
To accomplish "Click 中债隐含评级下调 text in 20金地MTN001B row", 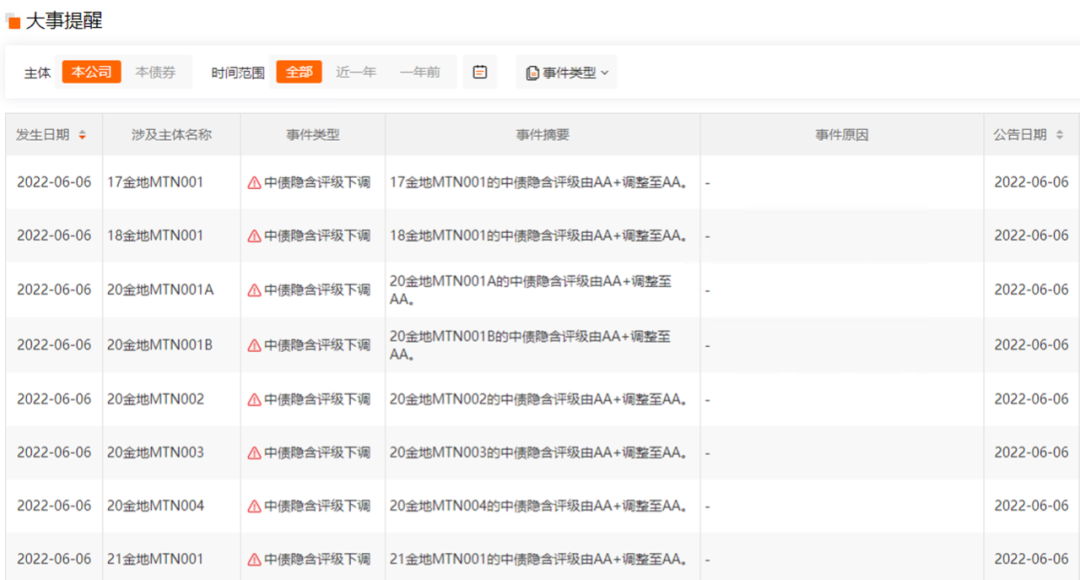I will tap(317, 345).
